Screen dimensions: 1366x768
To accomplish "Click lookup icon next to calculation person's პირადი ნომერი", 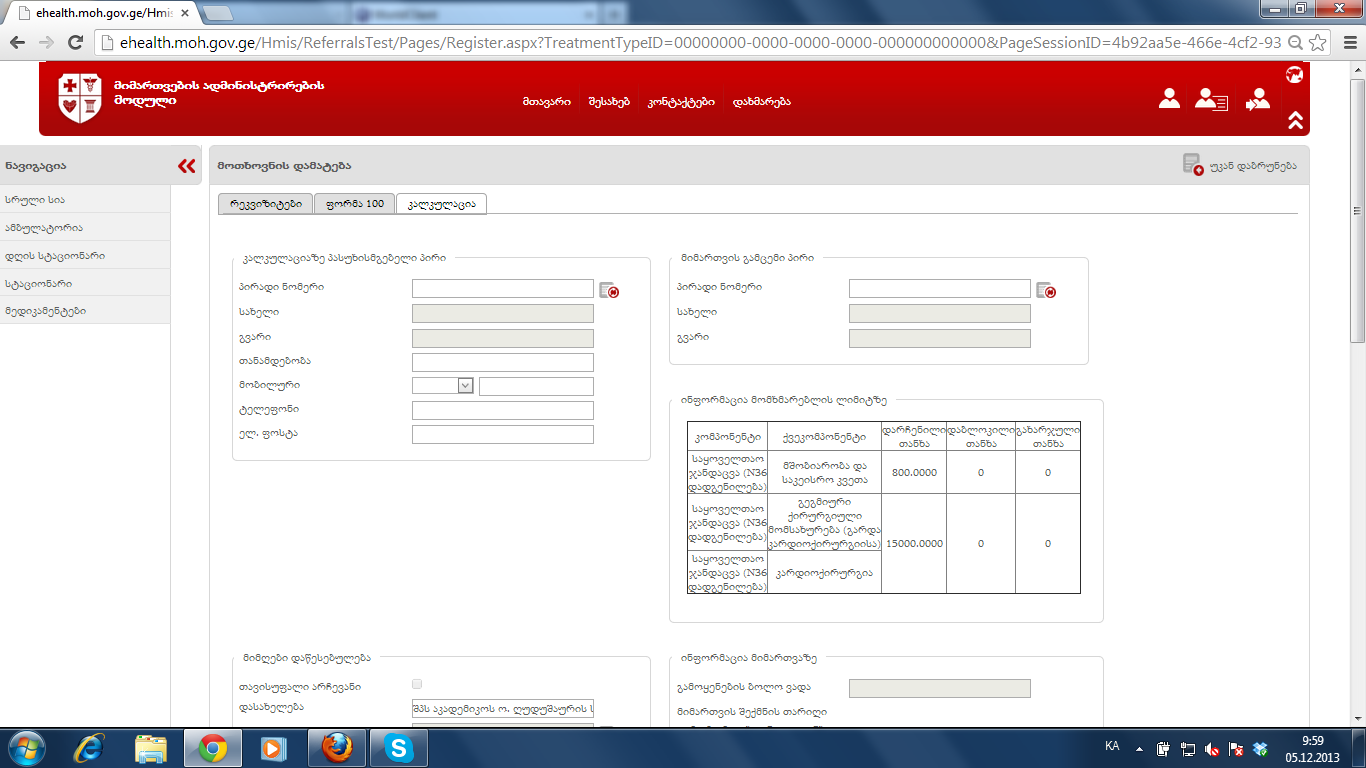I will pos(609,290).
